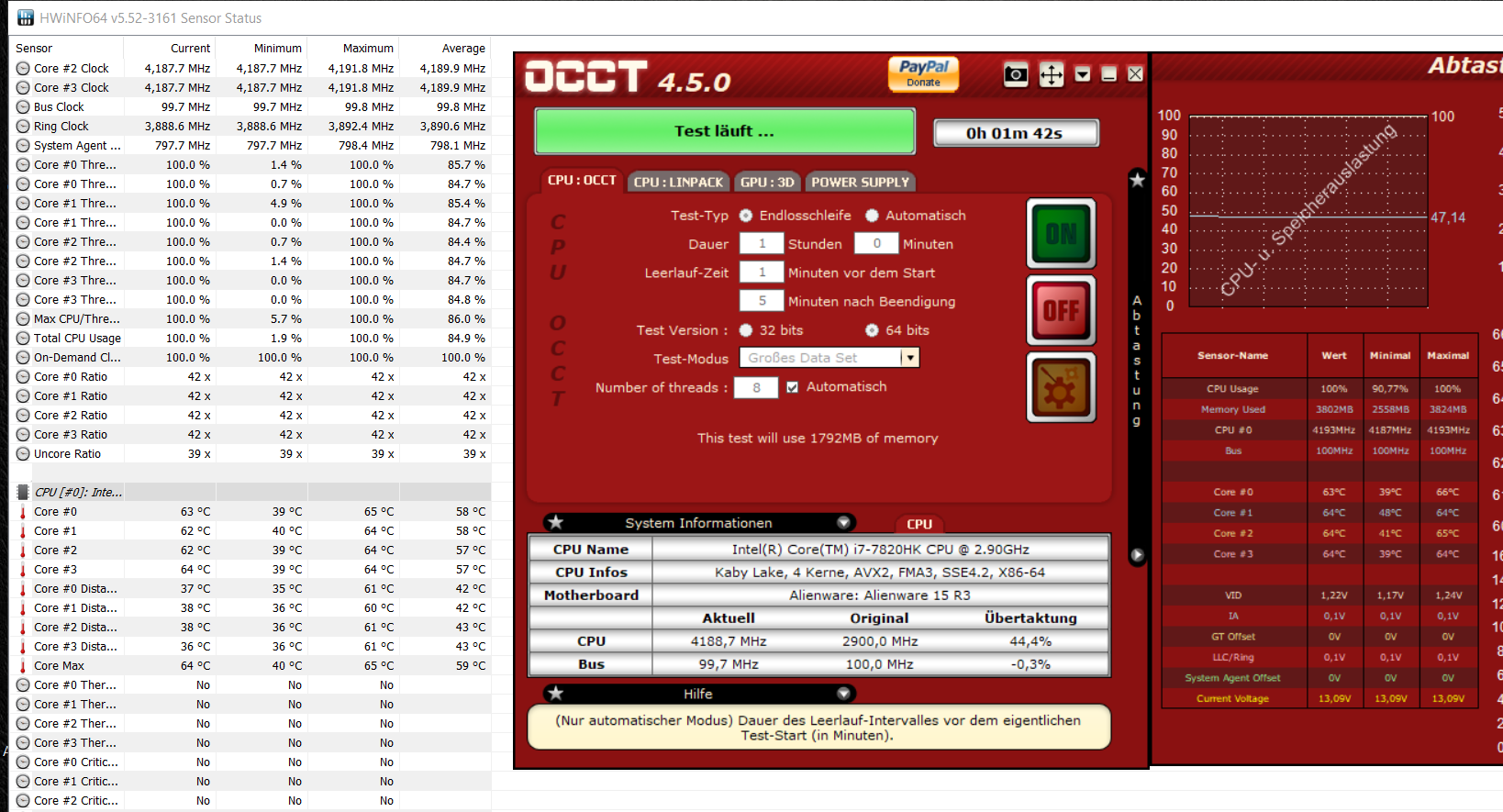
Task: Click clock icon of Core #2 Clock row
Action: pyautogui.click(x=23, y=68)
